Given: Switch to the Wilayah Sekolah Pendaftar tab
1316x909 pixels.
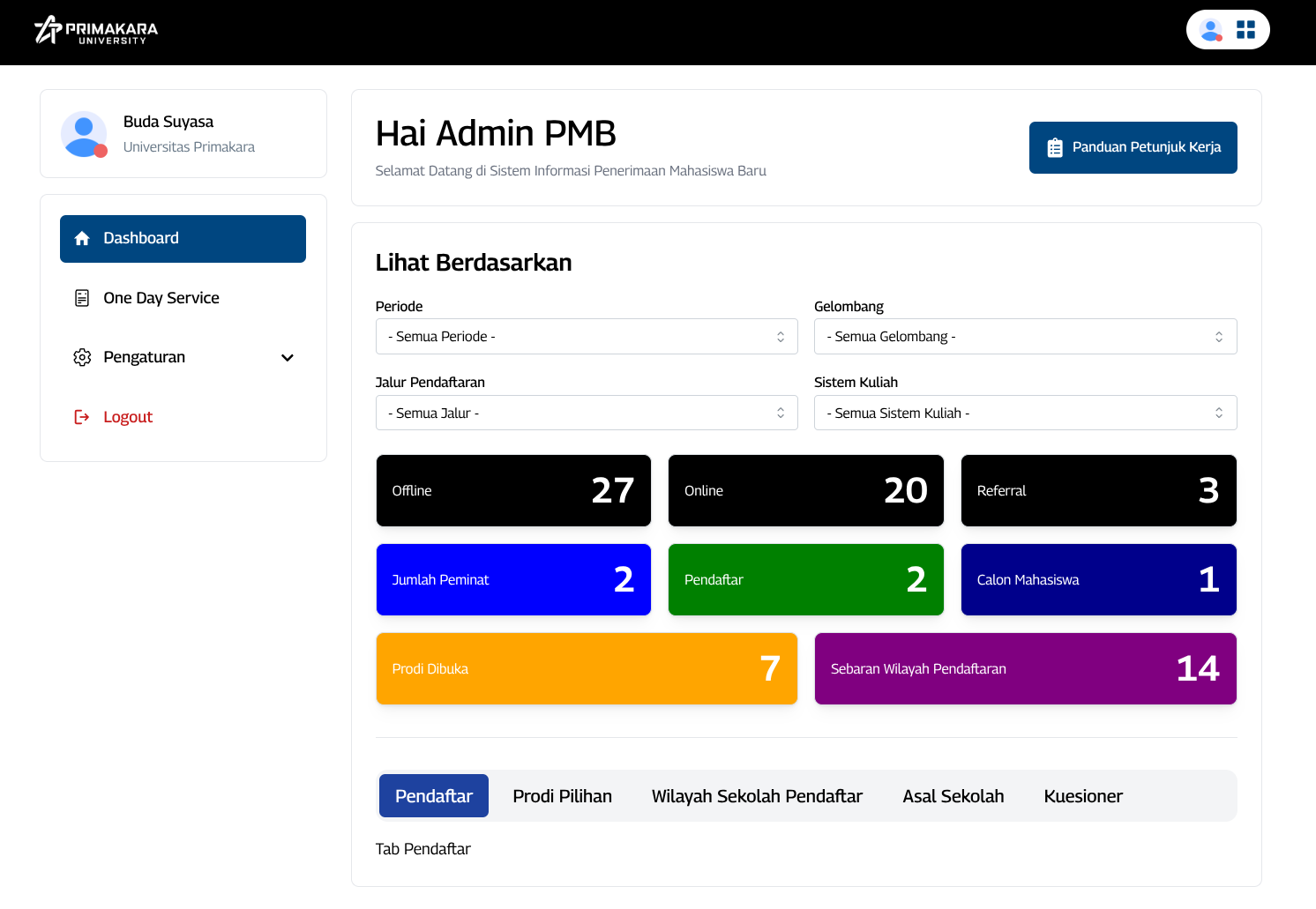Looking at the screenshot, I should coord(757,796).
